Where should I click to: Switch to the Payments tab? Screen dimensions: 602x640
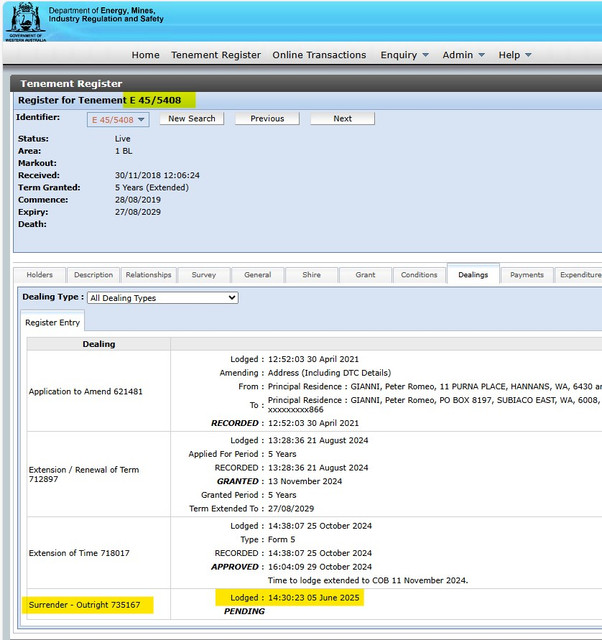point(527,275)
